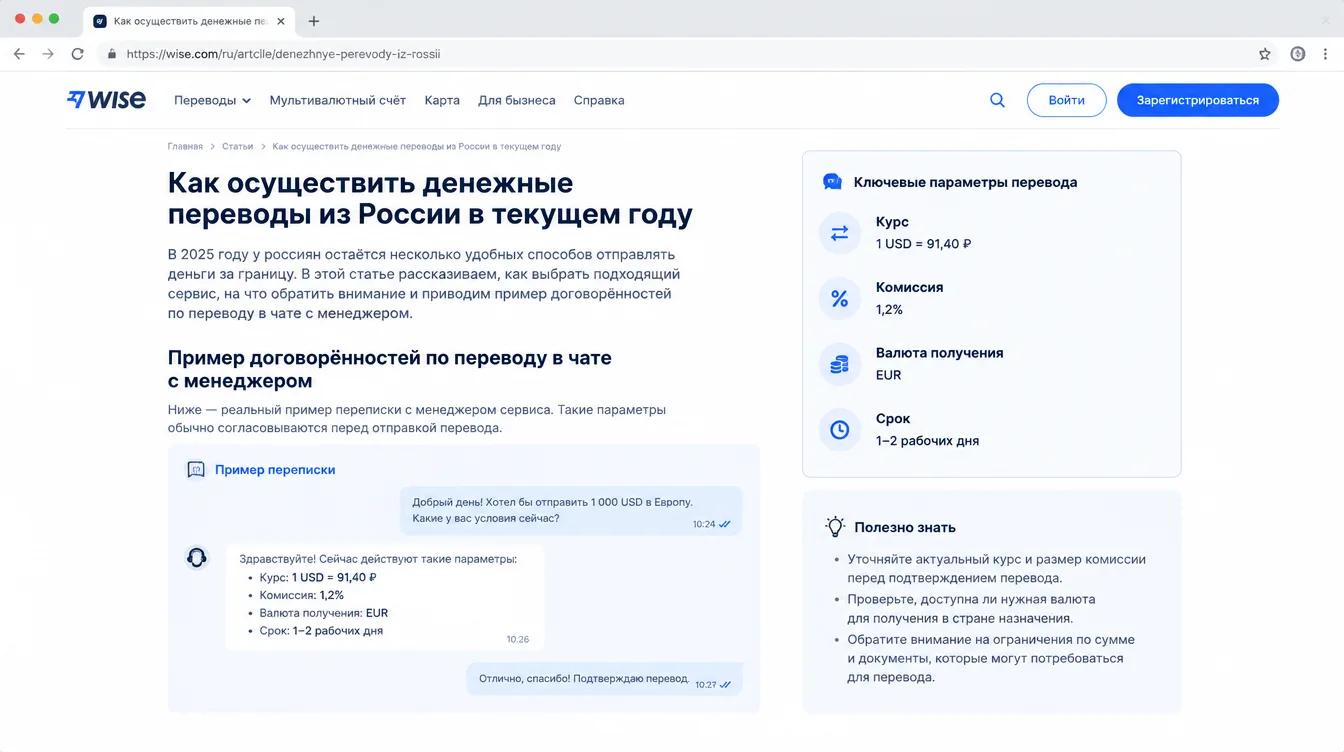
Task: Click the sidebar value "1–2 рабочих дня"
Action: tap(927, 441)
